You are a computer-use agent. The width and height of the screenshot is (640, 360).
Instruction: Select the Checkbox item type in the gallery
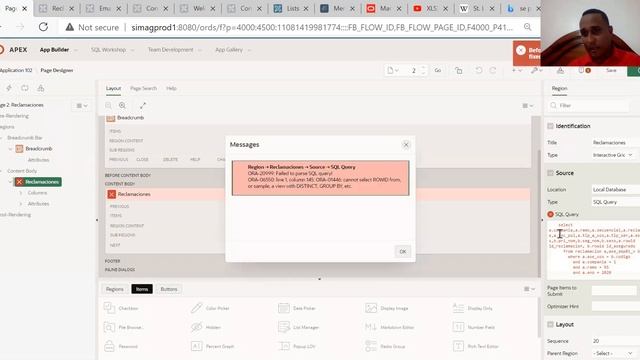point(122,308)
